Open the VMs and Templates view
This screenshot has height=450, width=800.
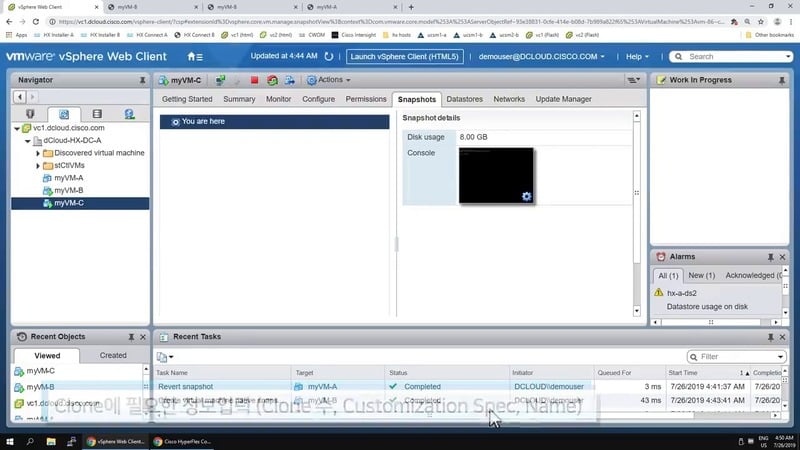[64, 114]
